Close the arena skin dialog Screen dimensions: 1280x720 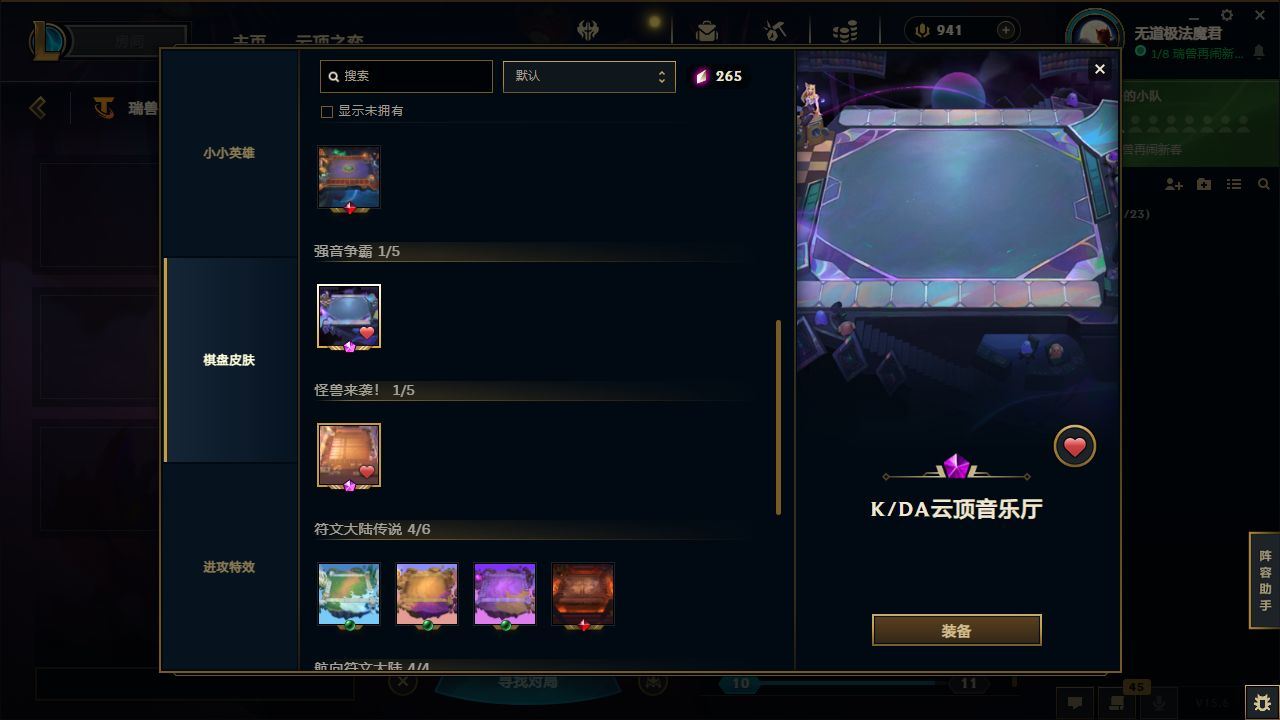point(1100,69)
